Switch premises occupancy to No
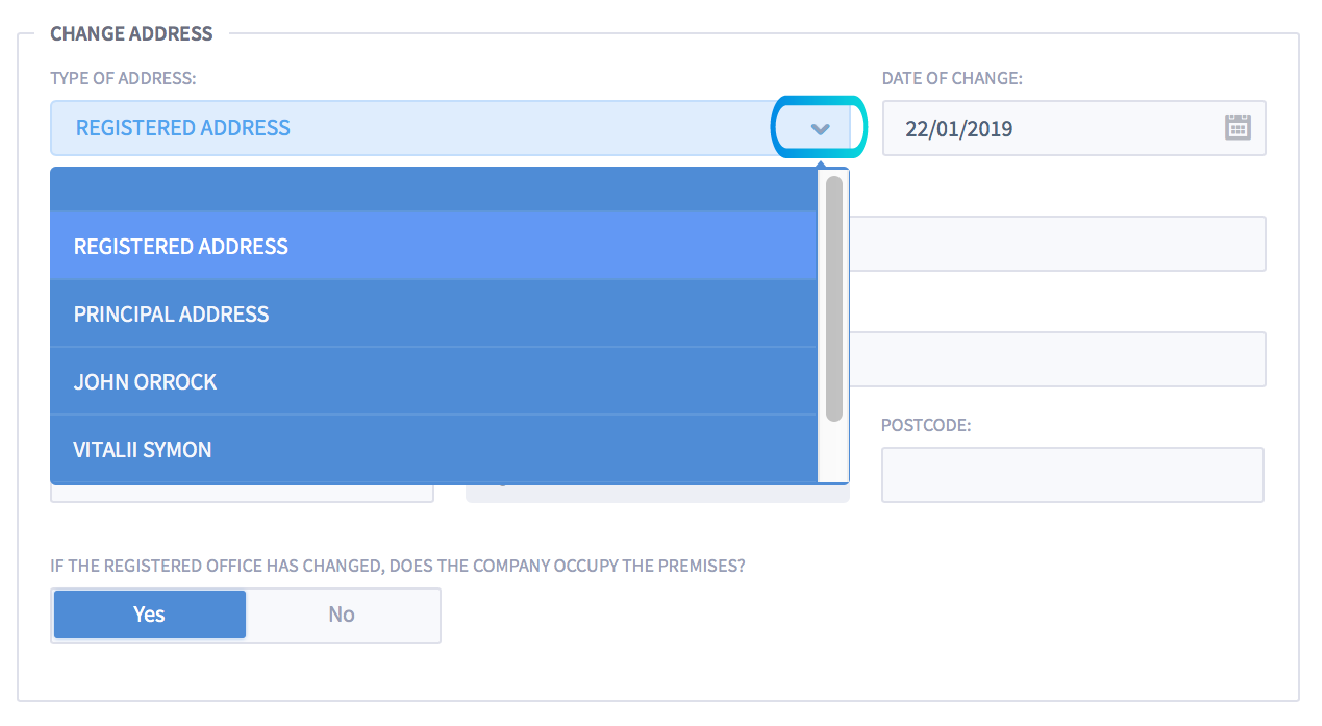Screen dimensions: 1322x726 (342, 614)
